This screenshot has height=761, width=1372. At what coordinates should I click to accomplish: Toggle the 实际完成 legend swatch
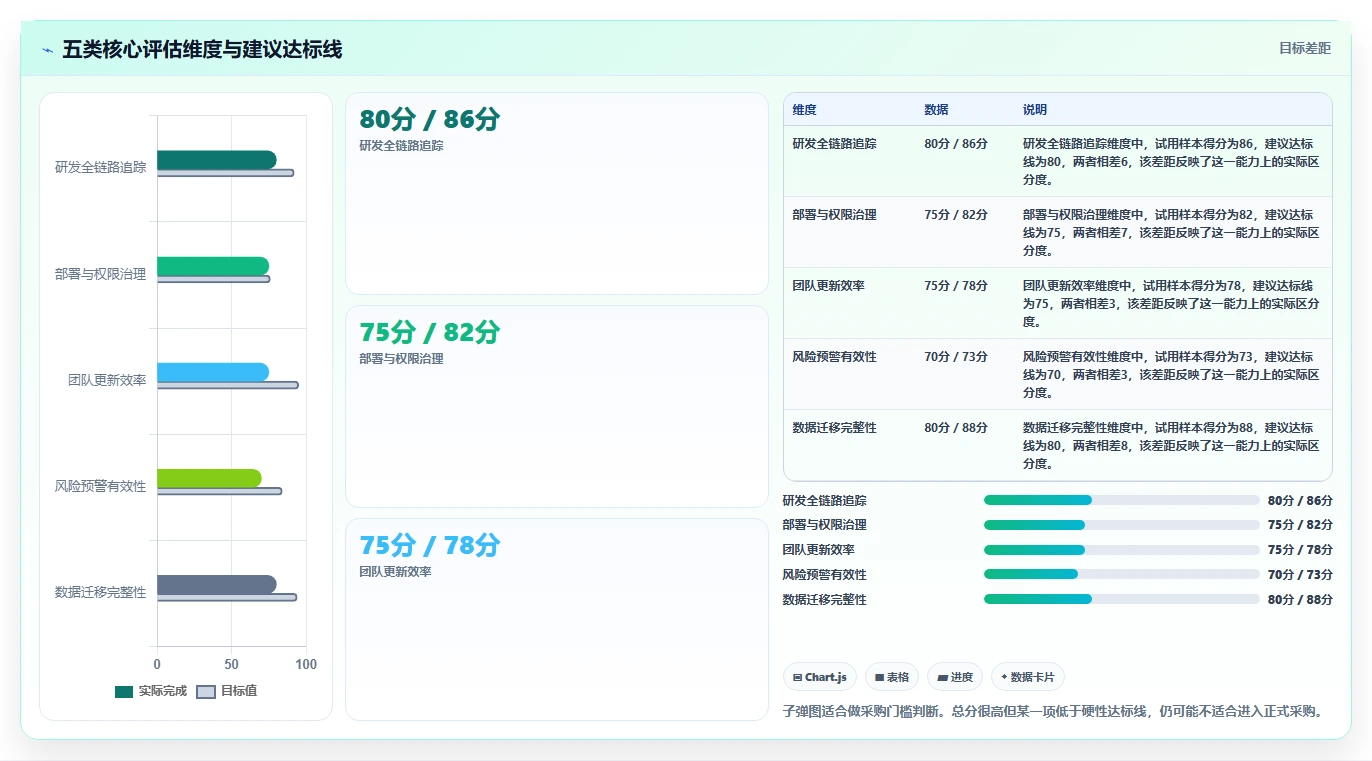click(x=124, y=691)
